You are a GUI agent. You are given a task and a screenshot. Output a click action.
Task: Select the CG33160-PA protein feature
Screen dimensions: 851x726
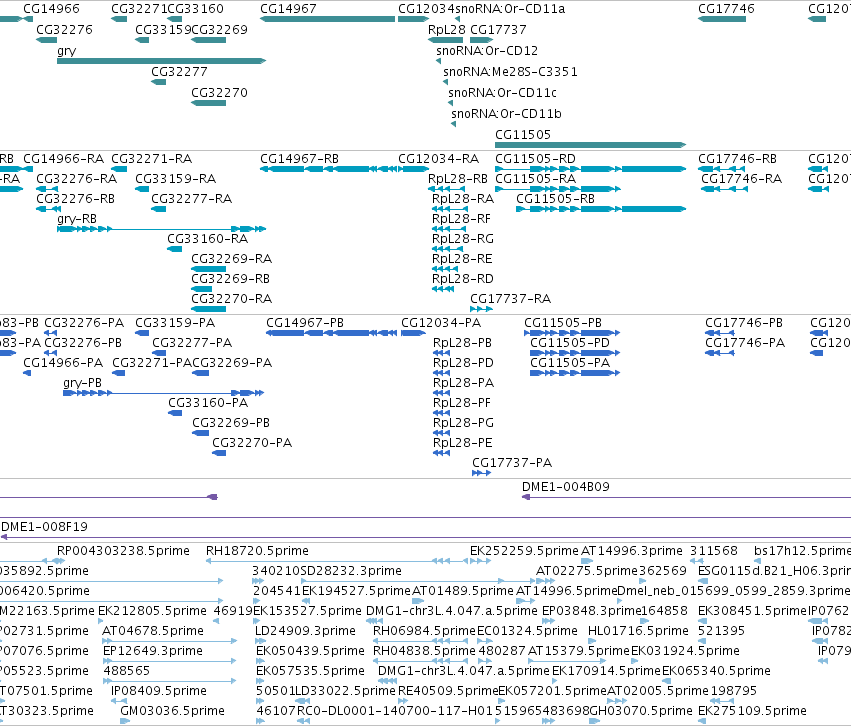click(x=175, y=413)
